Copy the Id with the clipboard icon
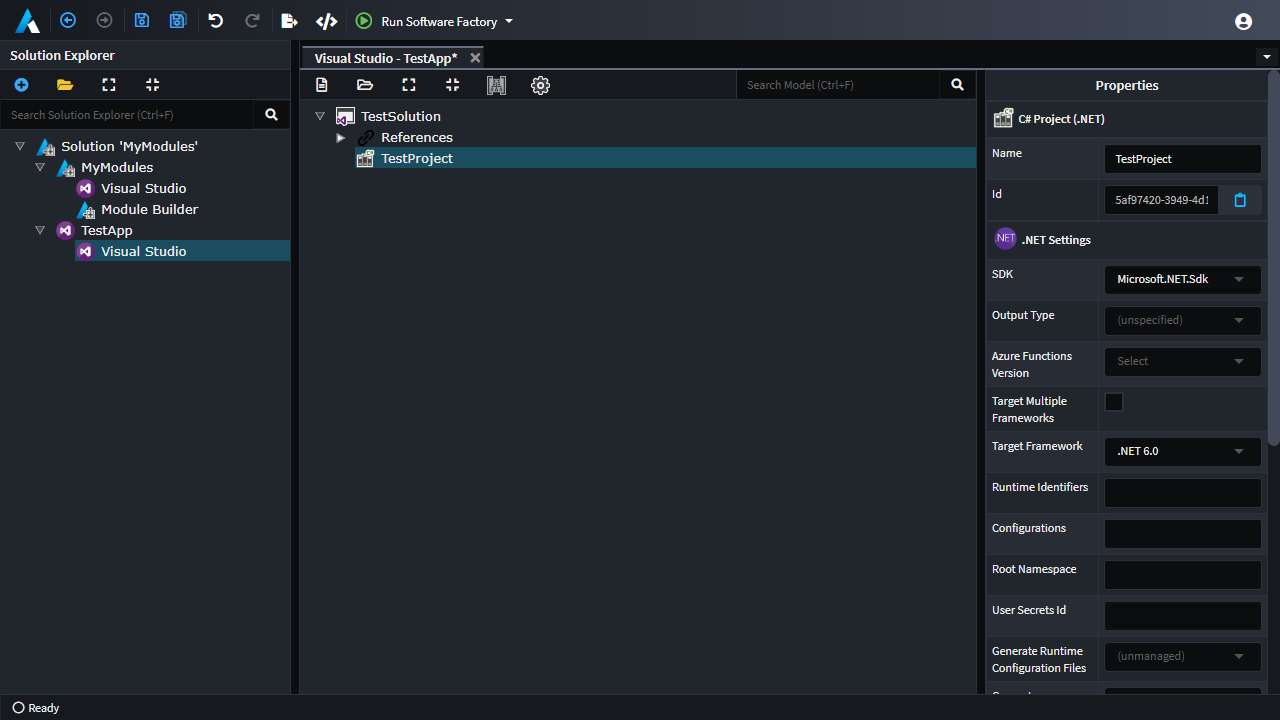 [1240, 200]
